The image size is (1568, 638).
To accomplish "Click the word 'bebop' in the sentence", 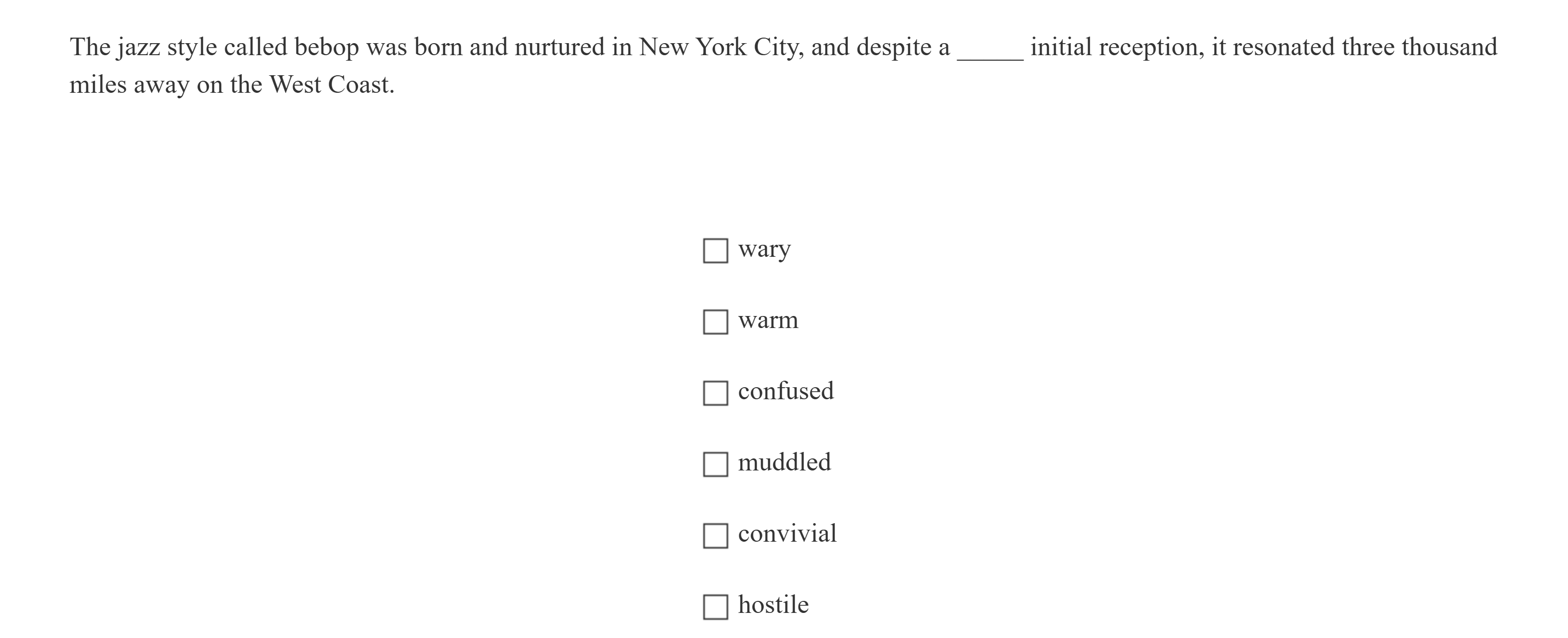I will tap(326, 48).
